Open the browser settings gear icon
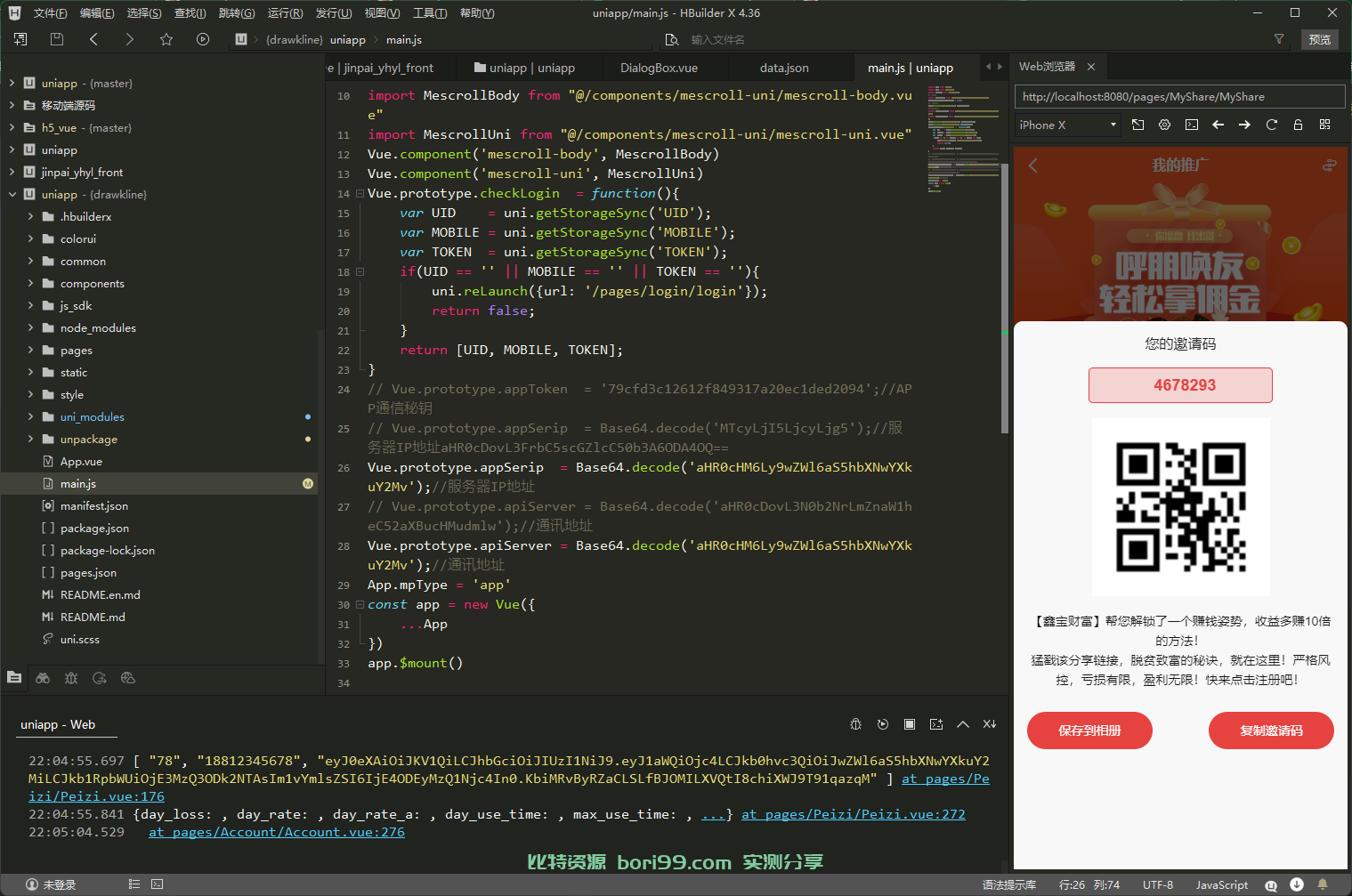 point(1165,125)
